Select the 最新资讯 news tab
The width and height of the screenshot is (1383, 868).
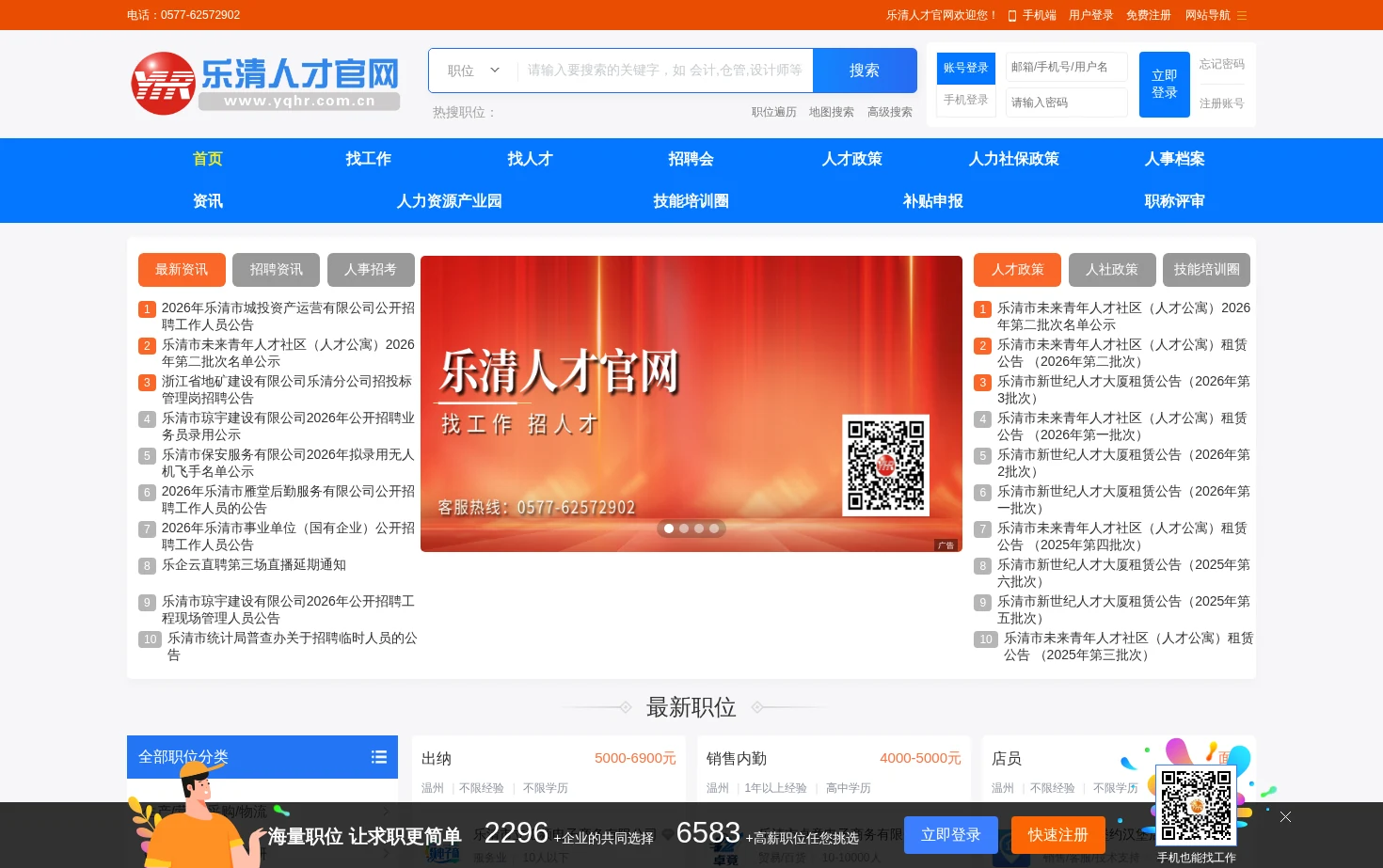point(182,270)
